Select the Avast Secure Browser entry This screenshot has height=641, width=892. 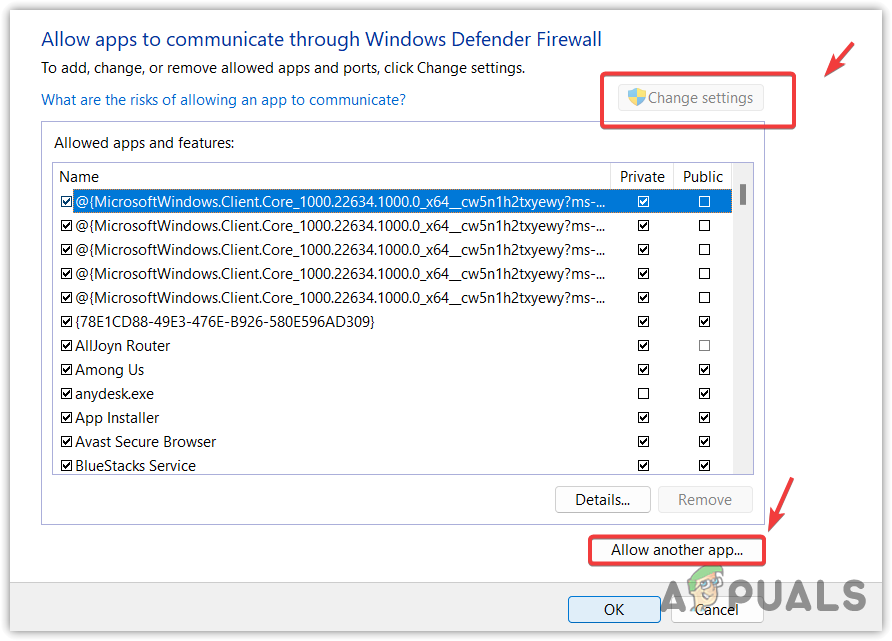coord(146,442)
